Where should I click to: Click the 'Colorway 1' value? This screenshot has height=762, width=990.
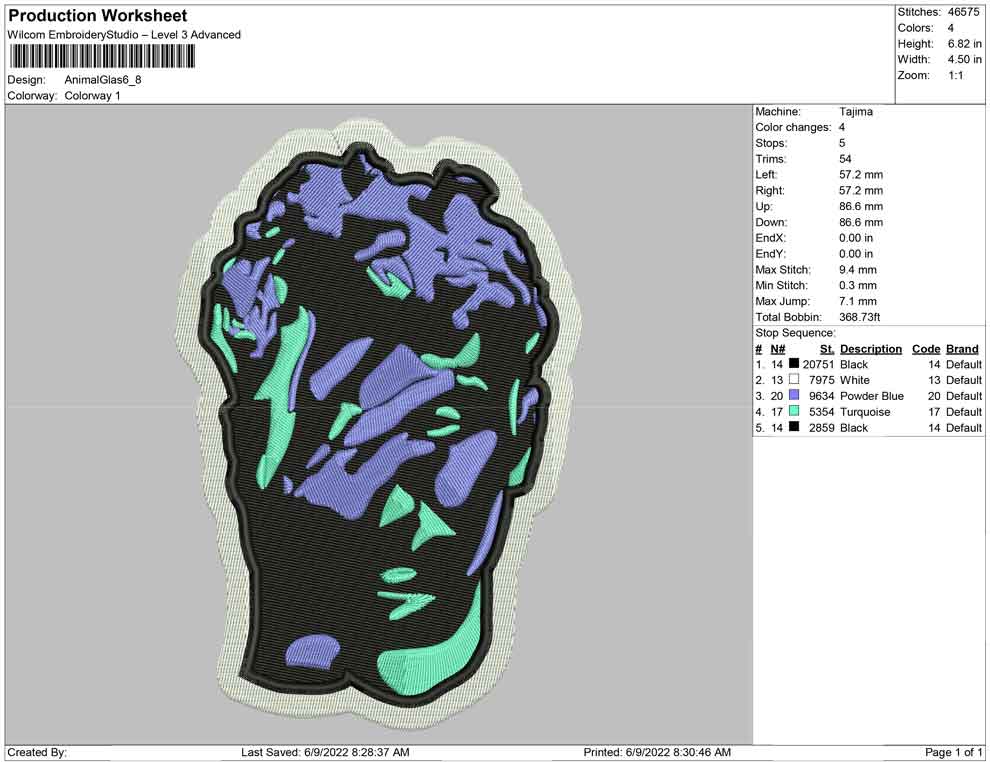click(x=92, y=96)
